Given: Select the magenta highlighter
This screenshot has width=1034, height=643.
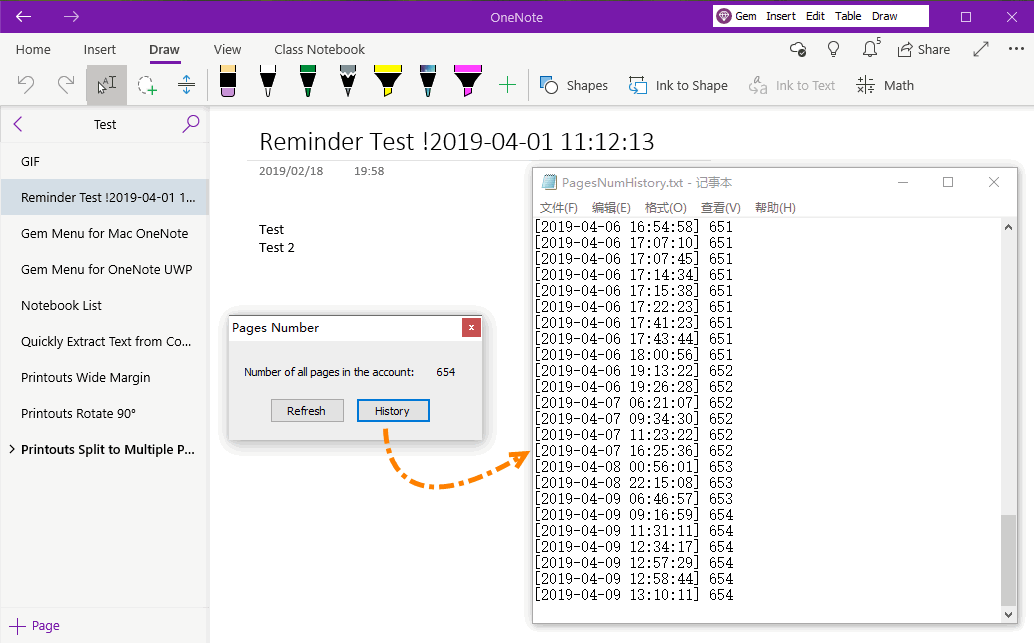Looking at the screenshot, I should (x=468, y=81).
